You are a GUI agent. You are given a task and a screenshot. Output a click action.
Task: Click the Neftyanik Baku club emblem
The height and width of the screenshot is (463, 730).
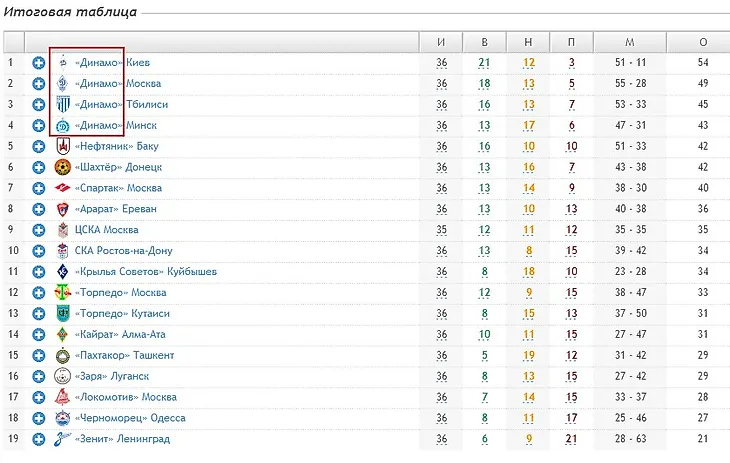click(x=63, y=146)
